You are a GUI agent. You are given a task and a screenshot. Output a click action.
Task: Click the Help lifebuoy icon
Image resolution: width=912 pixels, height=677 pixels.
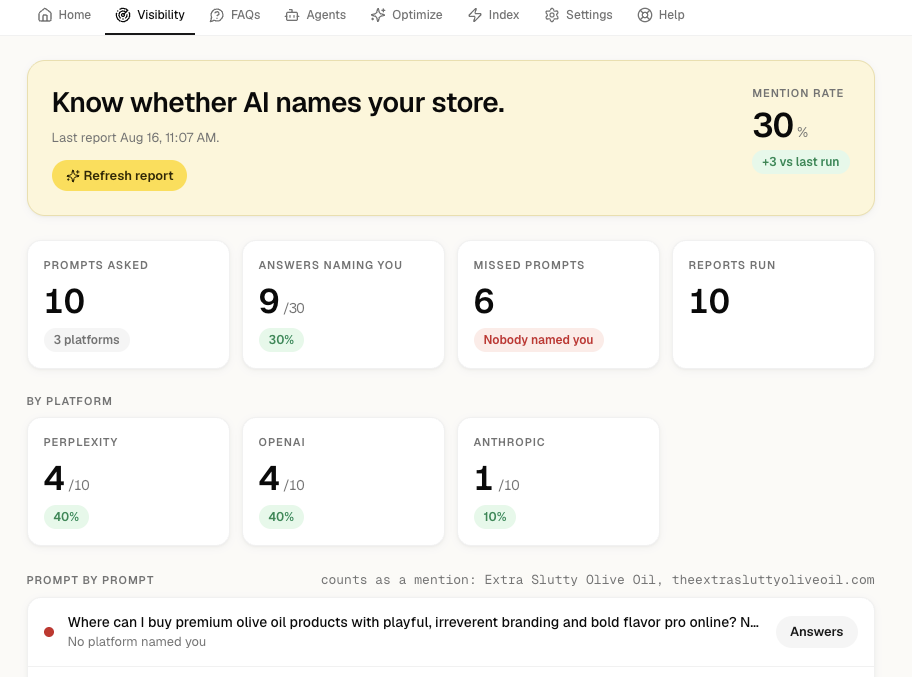pos(645,15)
